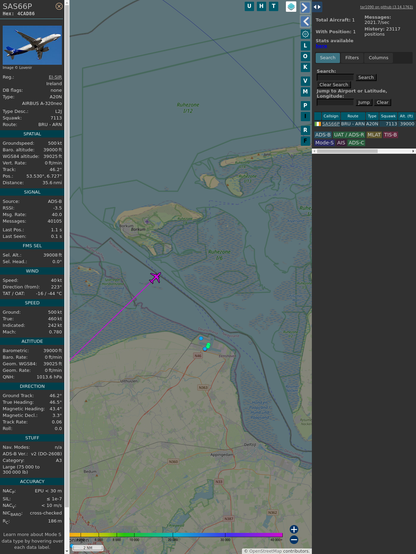Focus the Jump to Airport input field
This screenshot has width=416, height=554.
coord(335,102)
